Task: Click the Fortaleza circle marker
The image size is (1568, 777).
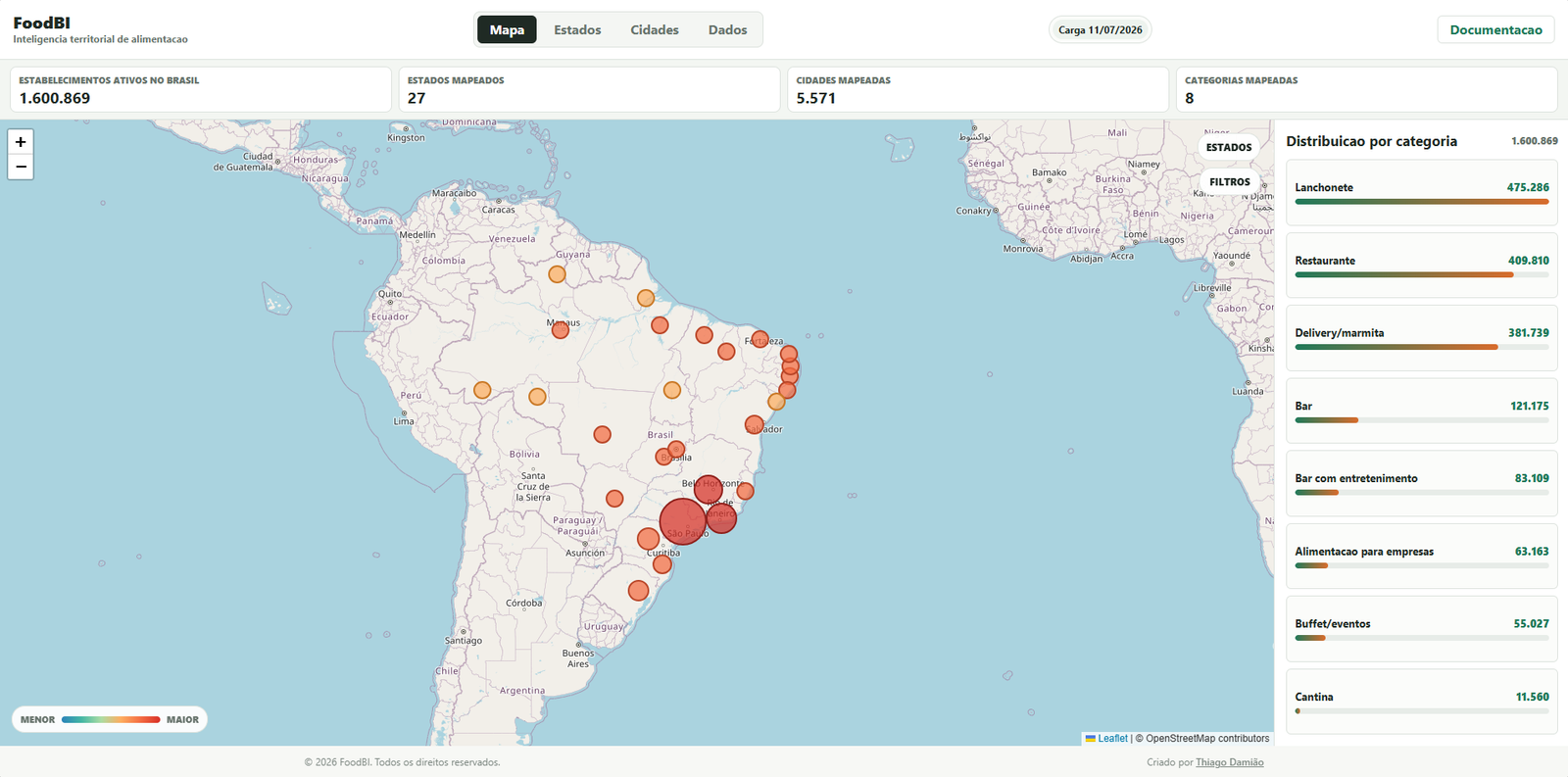Action: [759, 340]
